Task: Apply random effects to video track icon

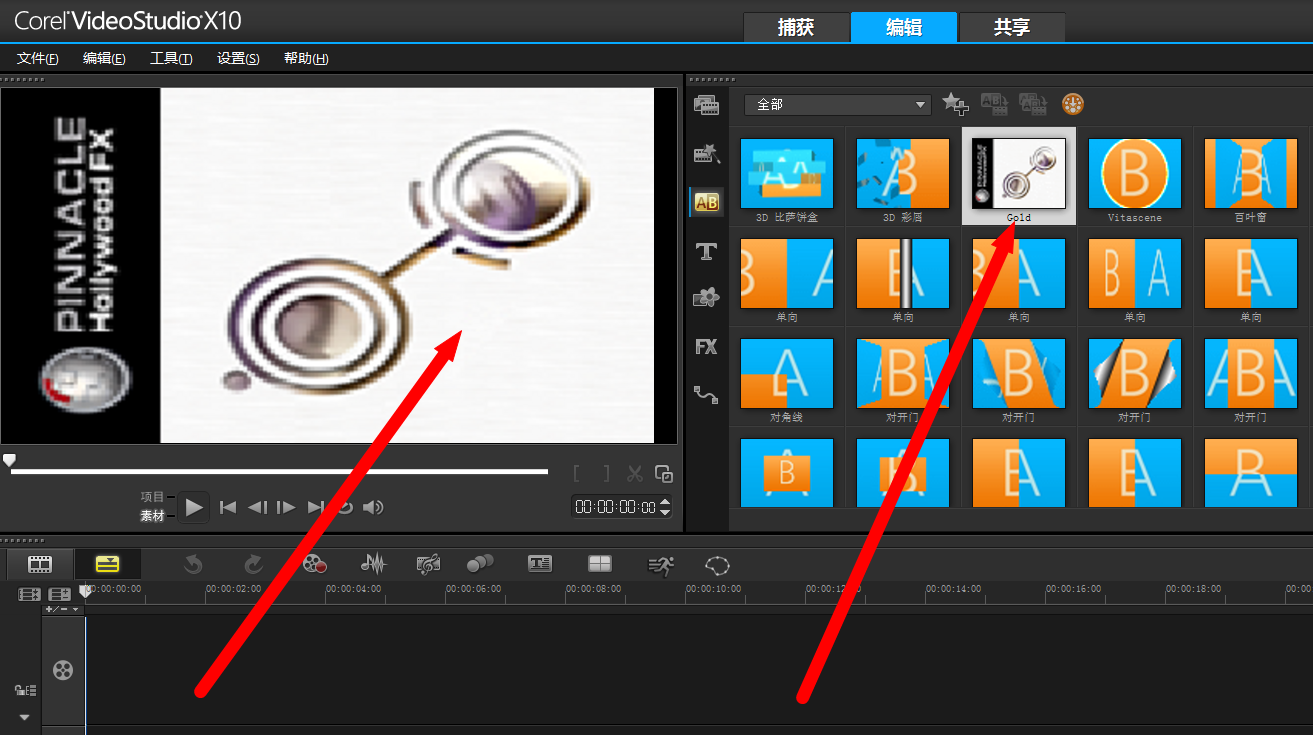Action: (1033, 103)
